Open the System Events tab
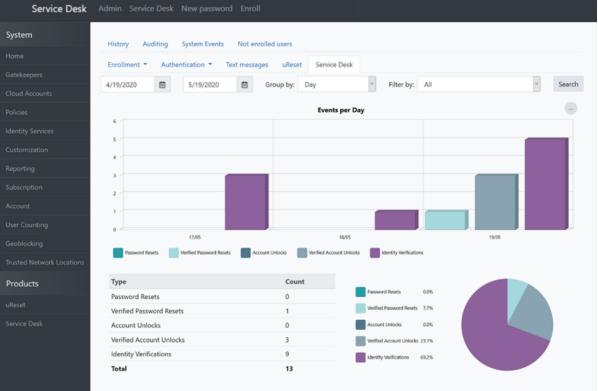 click(x=203, y=44)
